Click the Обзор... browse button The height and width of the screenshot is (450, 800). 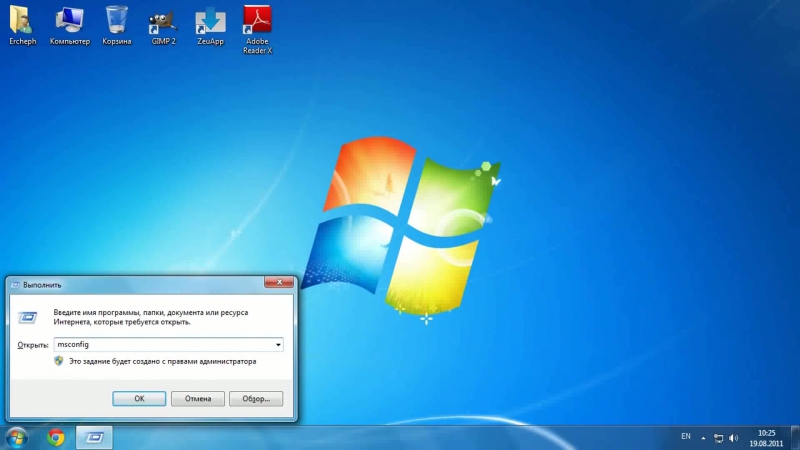[256, 398]
